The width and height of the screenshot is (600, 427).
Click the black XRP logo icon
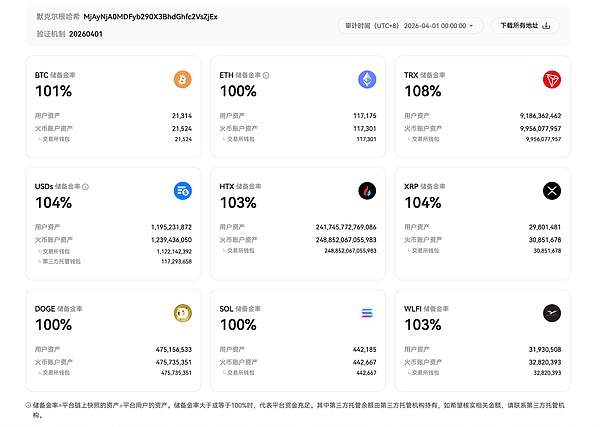click(552, 191)
